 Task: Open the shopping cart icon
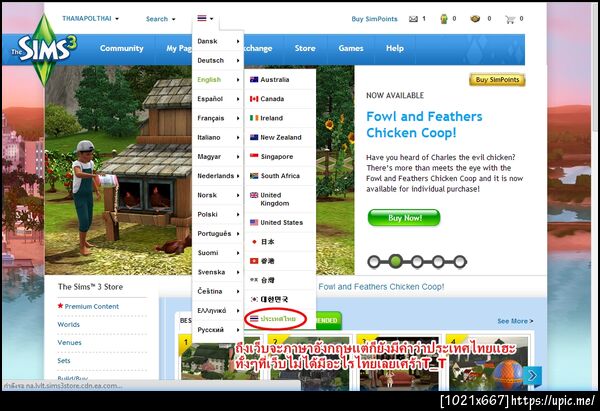510,19
